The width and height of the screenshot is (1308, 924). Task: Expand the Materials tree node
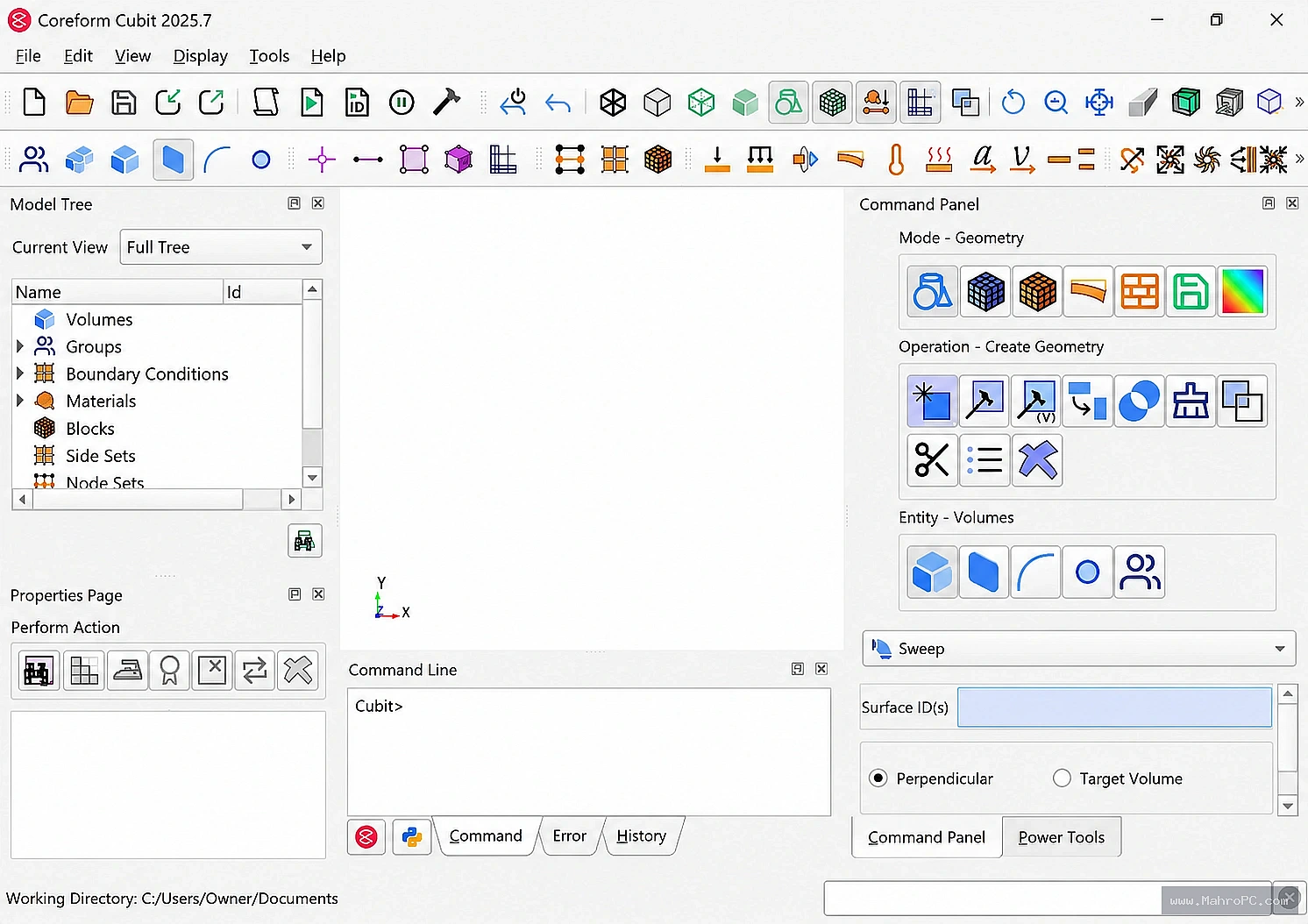[19, 402]
